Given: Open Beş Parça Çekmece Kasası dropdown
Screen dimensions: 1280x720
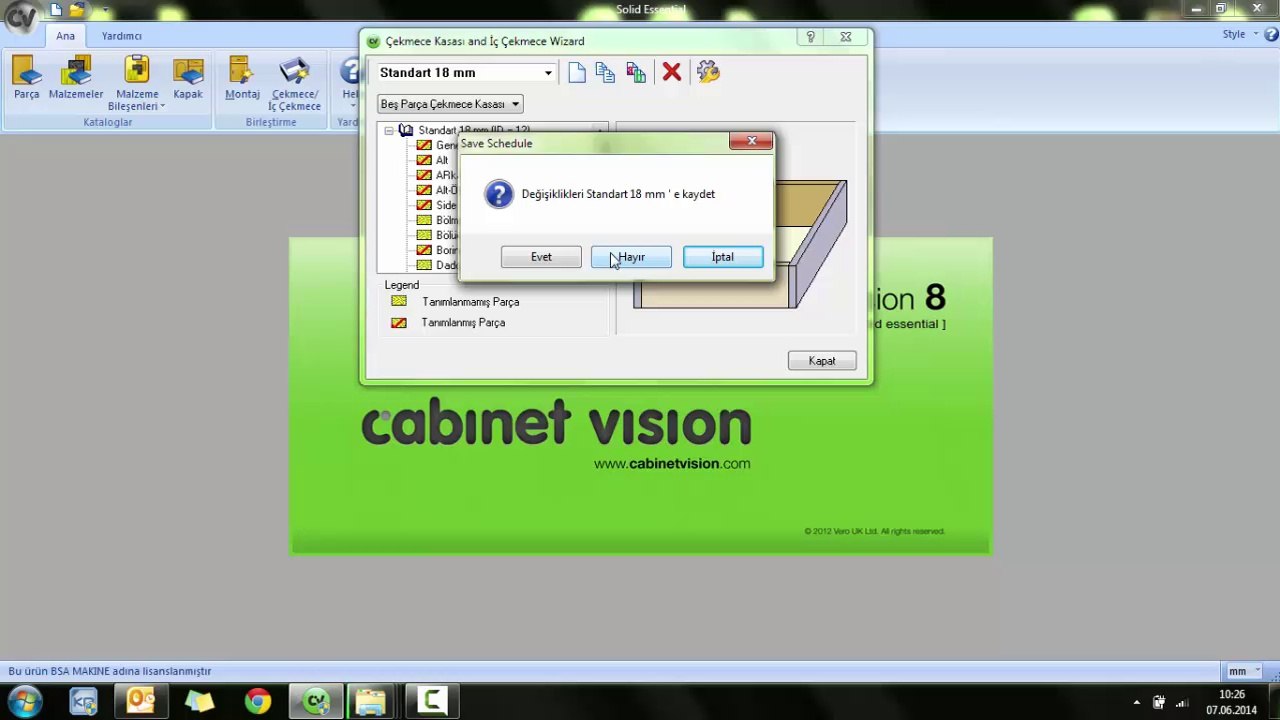Looking at the screenshot, I should click(x=450, y=104).
